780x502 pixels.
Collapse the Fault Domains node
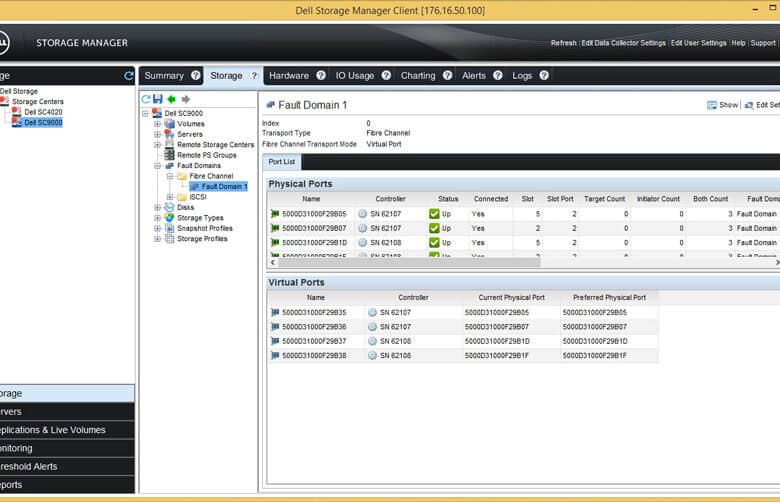(x=157, y=166)
